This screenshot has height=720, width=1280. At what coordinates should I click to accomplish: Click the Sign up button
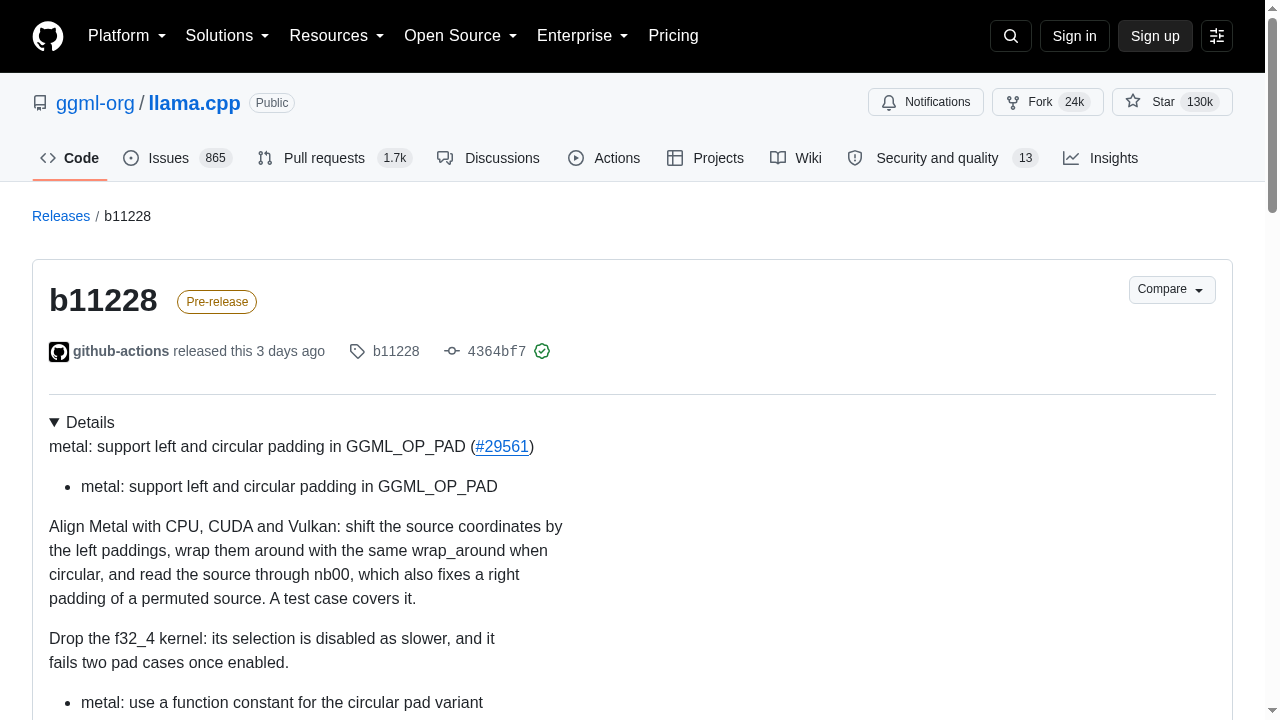pos(1155,36)
